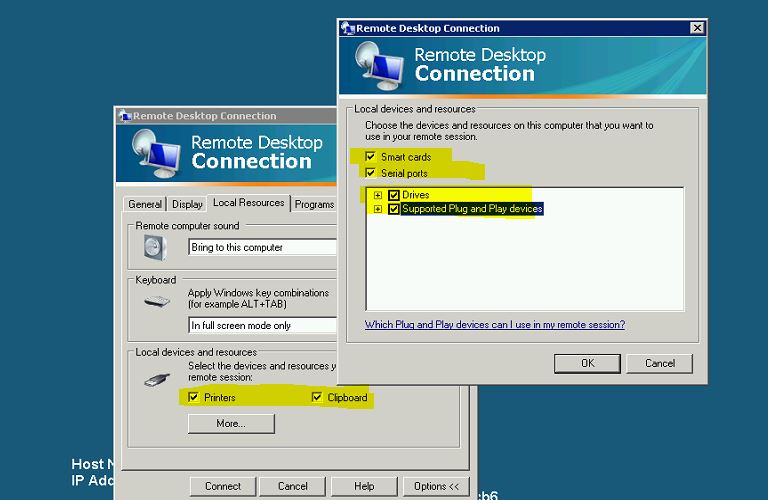Screen dimensions: 768x500
Task: Toggle the Serial ports checkbox
Action: tap(370, 173)
